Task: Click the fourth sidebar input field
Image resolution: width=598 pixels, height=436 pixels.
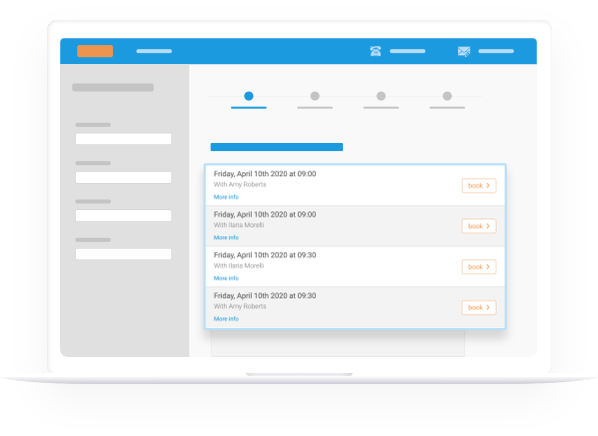Action: tap(123, 254)
